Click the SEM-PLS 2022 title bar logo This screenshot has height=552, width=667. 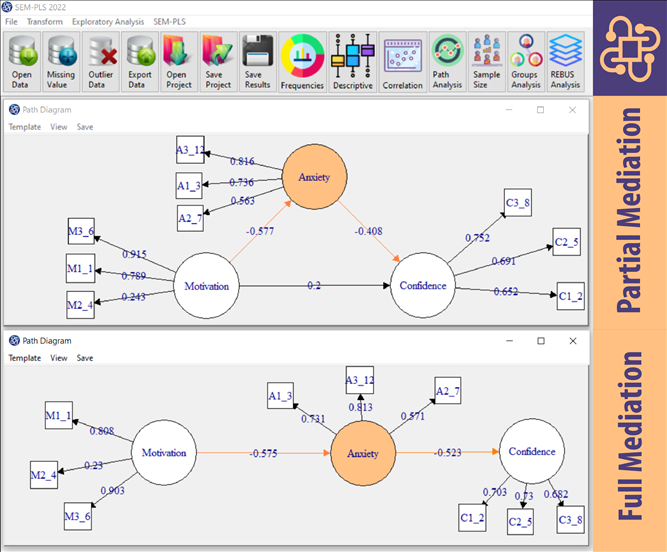pyautogui.click(x=7, y=7)
